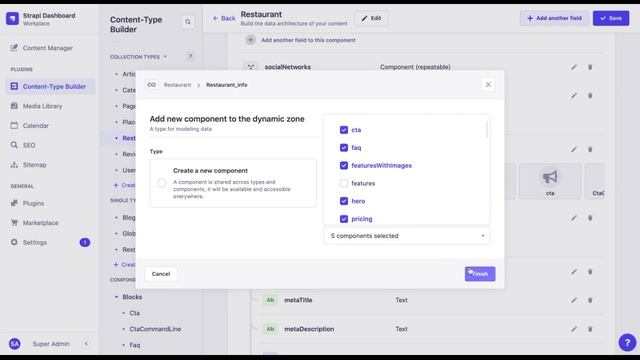Click the socialNetworks component type icon
The height and width of the screenshot is (360, 640).
[x=251, y=67]
